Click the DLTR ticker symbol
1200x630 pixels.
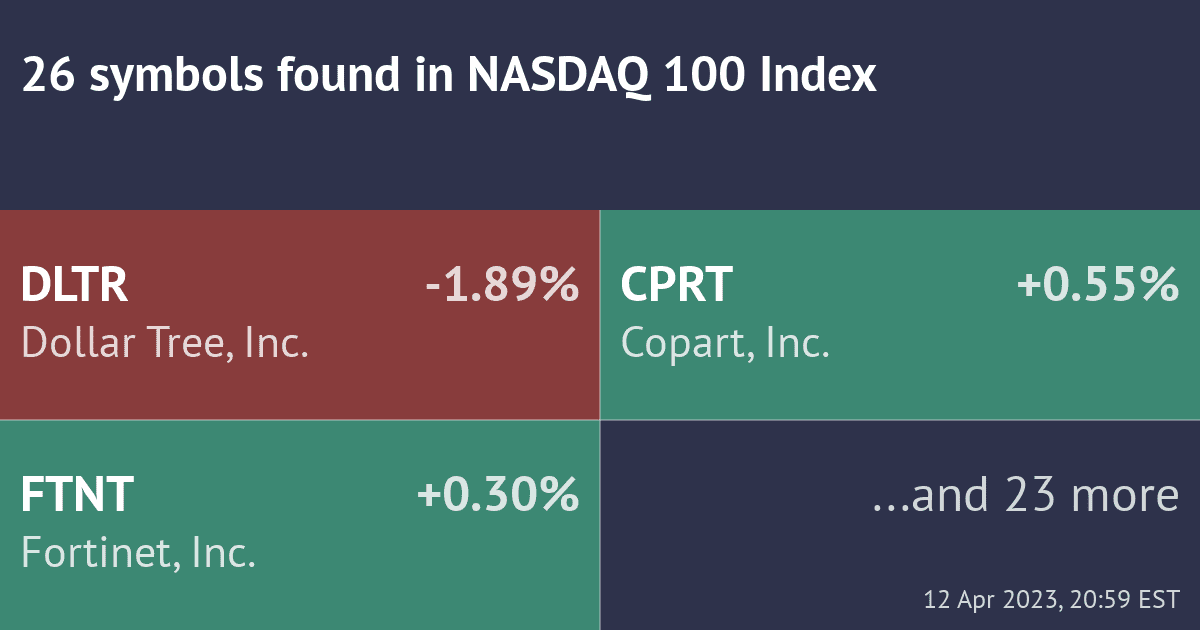coord(75,286)
